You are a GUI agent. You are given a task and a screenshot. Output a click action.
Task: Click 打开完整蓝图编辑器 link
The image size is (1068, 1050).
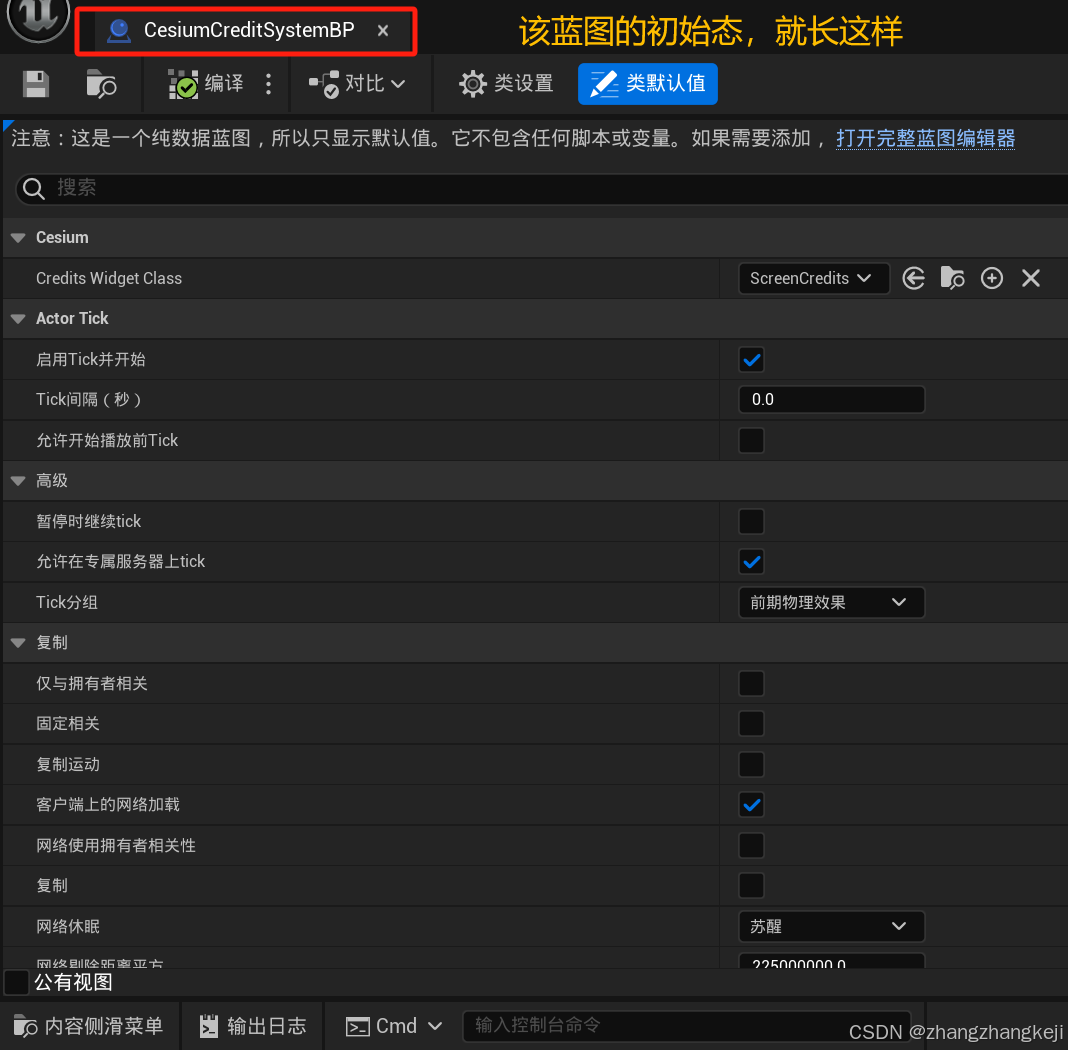926,138
